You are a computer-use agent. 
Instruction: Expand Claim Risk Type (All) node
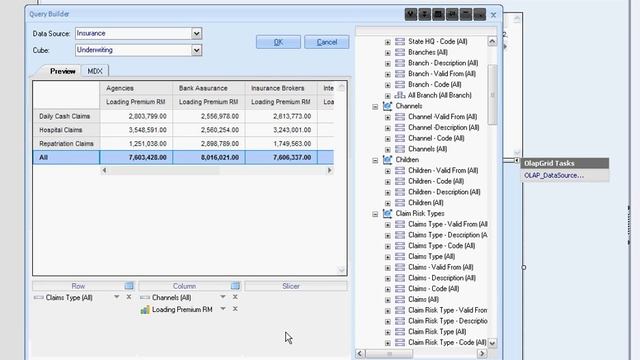tap(388, 332)
